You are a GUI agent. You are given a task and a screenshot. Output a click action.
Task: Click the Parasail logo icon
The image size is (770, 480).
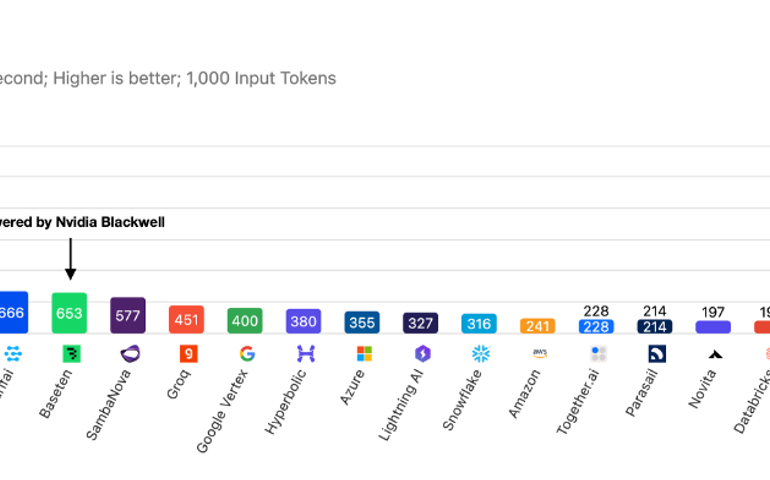[x=656, y=353]
